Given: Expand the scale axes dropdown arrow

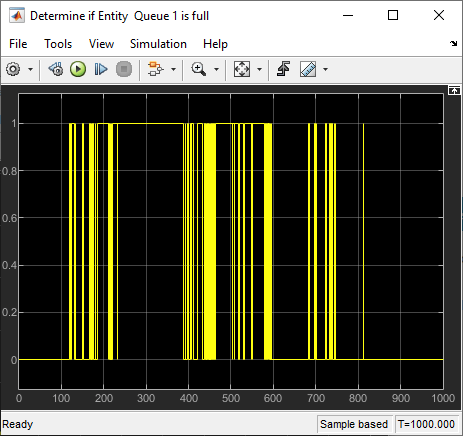Looking at the screenshot, I should coord(259,69).
